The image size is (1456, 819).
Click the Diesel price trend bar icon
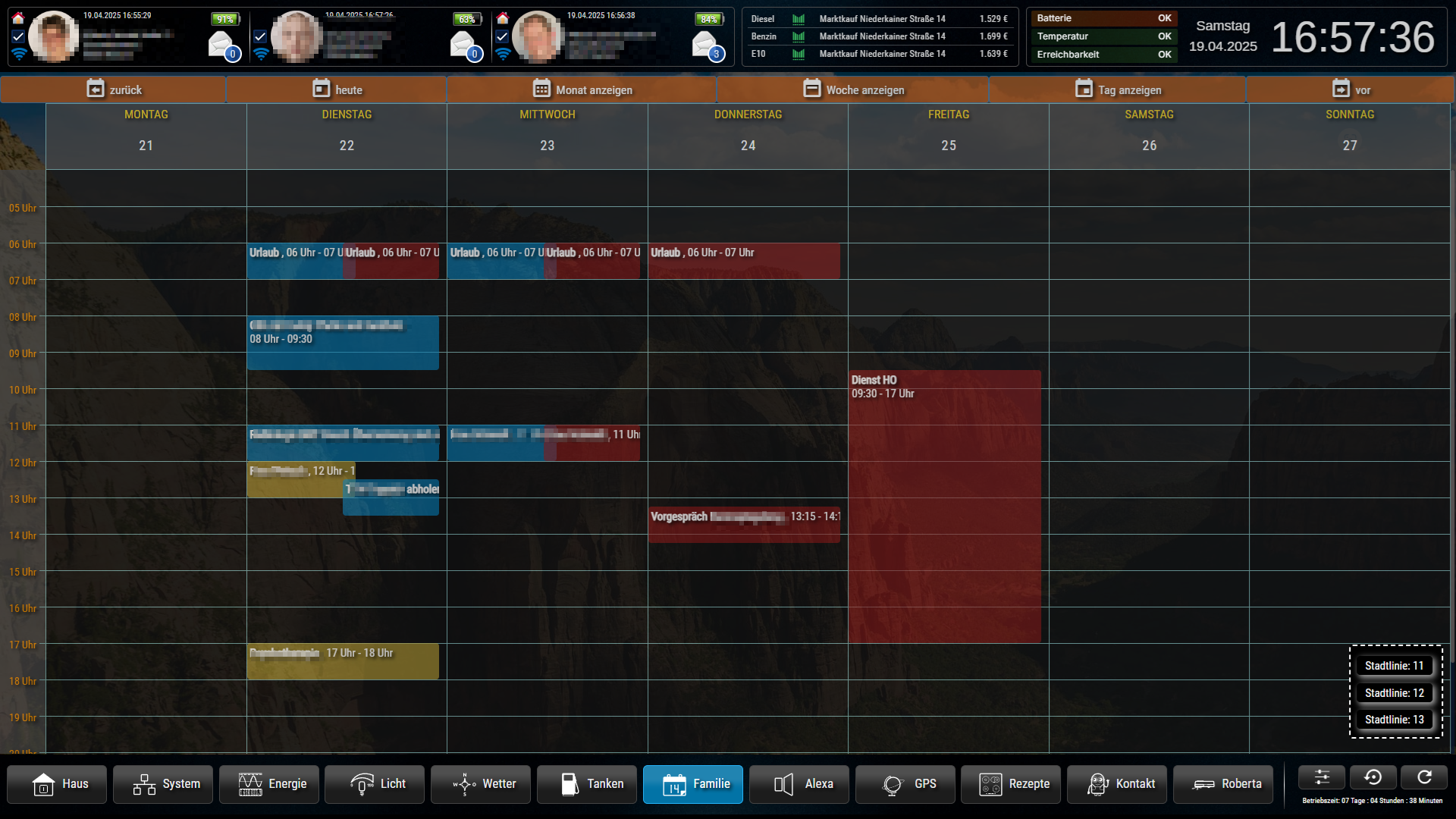(x=798, y=19)
